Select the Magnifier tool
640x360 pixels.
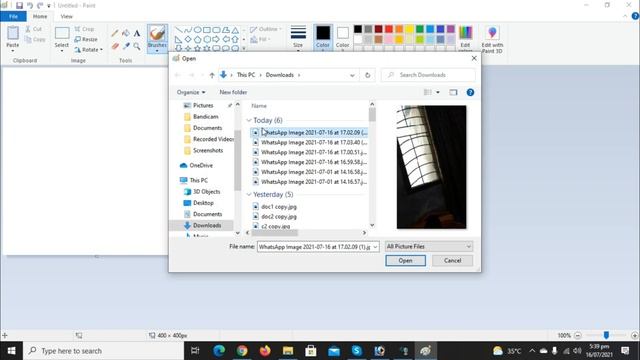coord(137,46)
